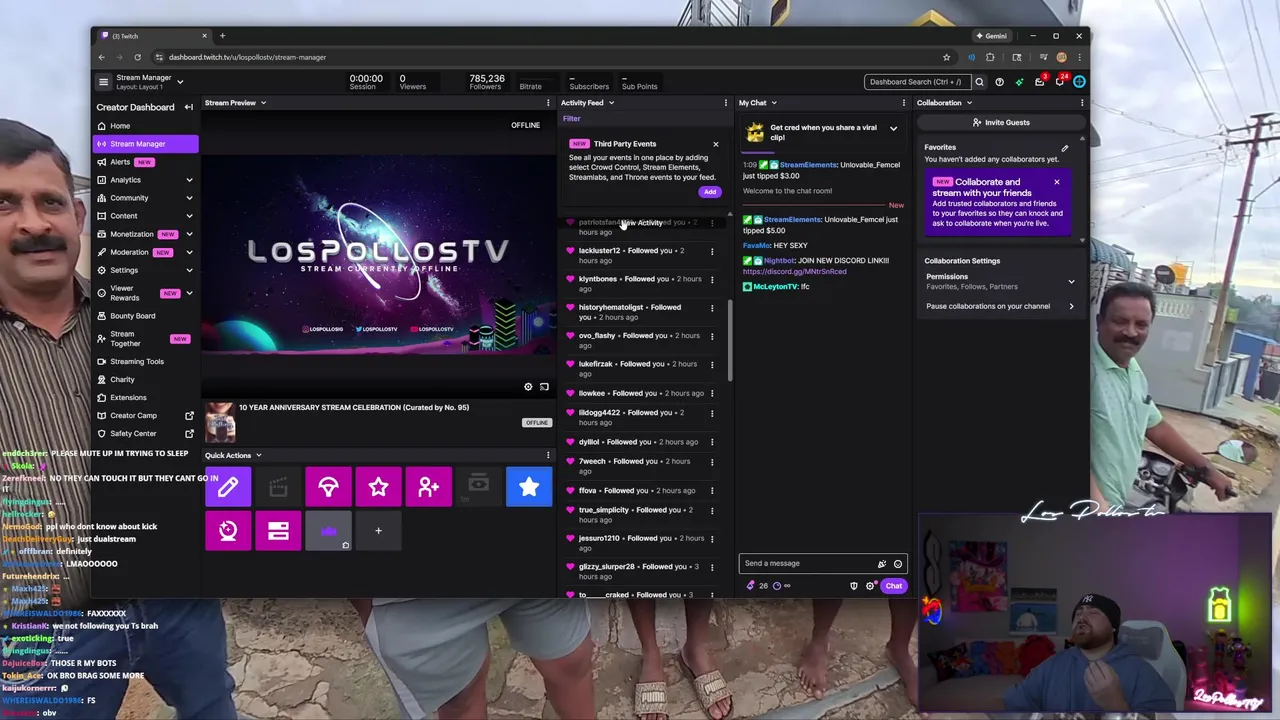Go to Home in sidebar
Viewport: 1280px width, 720px height.
point(119,126)
